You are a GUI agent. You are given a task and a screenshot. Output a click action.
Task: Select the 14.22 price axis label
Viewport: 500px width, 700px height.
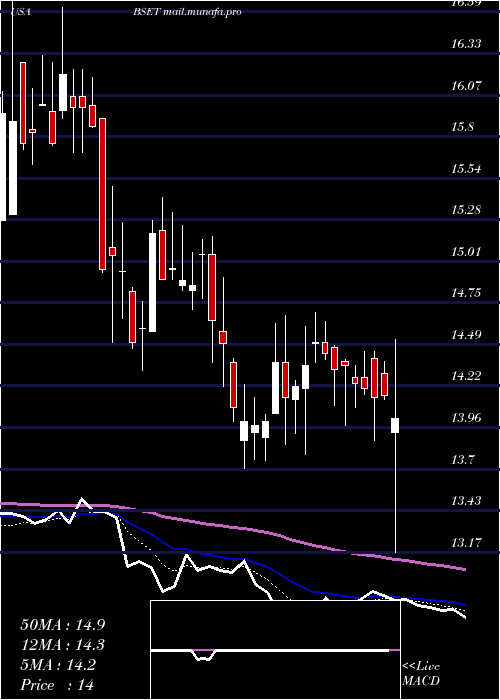pos(466,376)
